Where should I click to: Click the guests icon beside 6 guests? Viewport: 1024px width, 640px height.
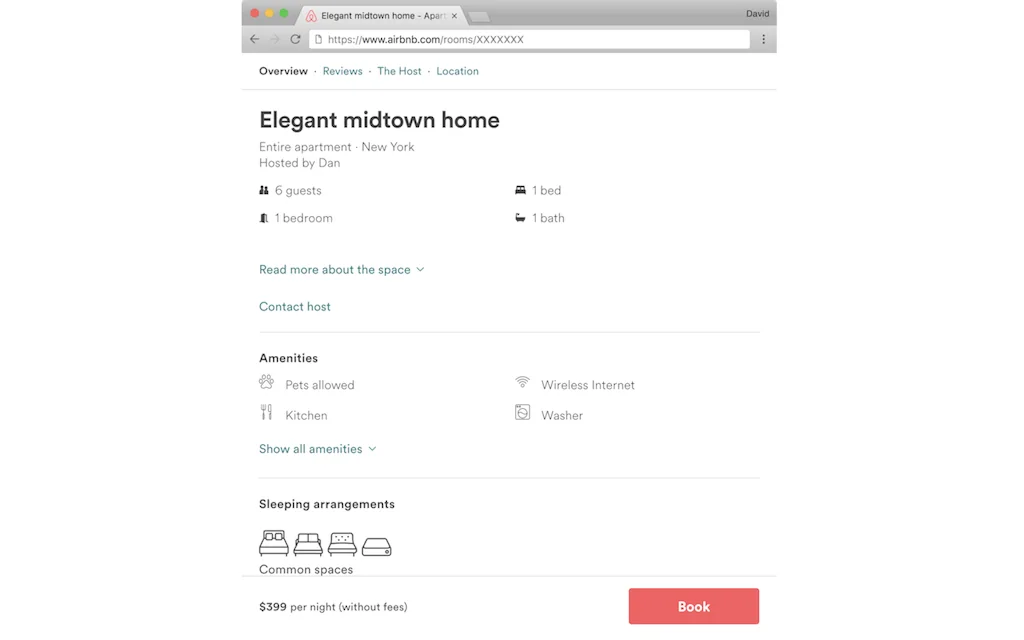264,189
